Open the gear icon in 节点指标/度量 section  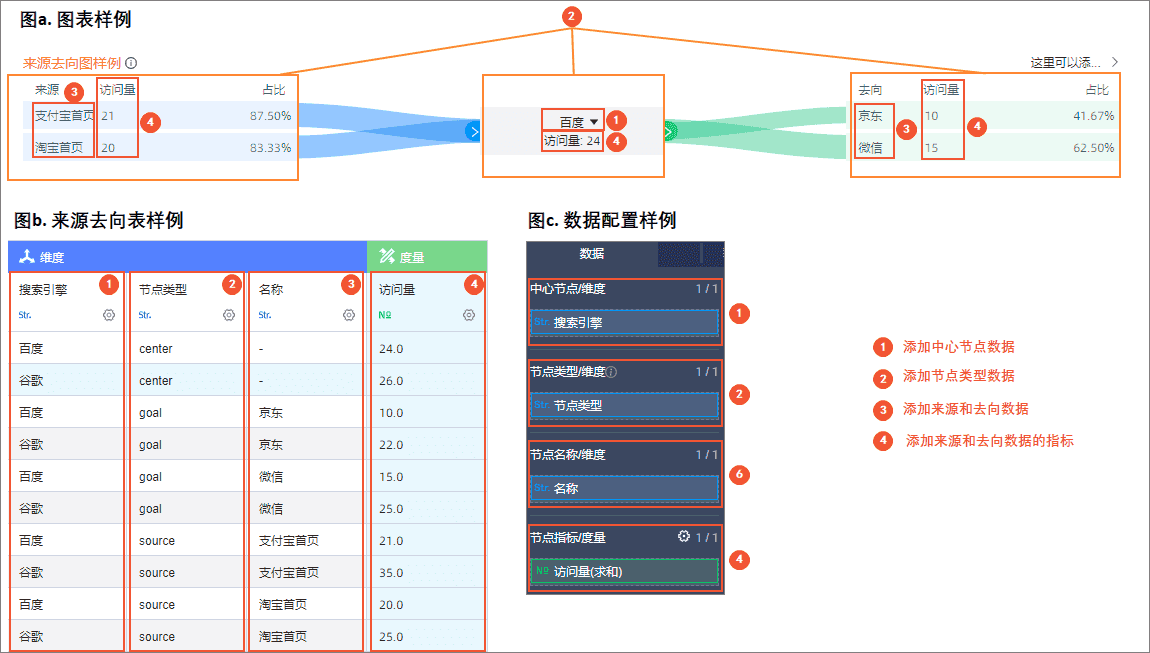(x=684, y=536)
